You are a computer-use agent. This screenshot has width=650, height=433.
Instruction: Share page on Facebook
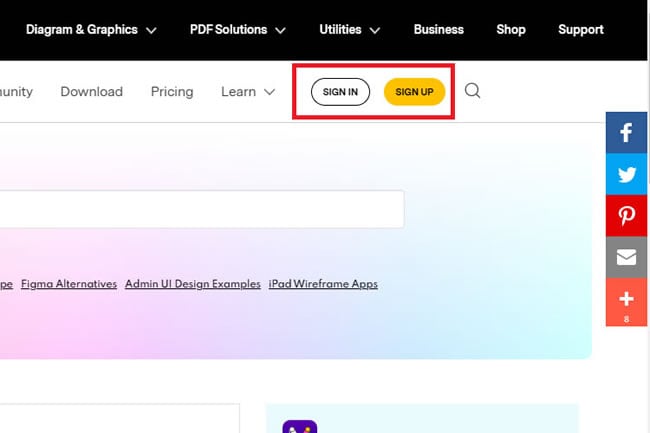click(627, 132)
